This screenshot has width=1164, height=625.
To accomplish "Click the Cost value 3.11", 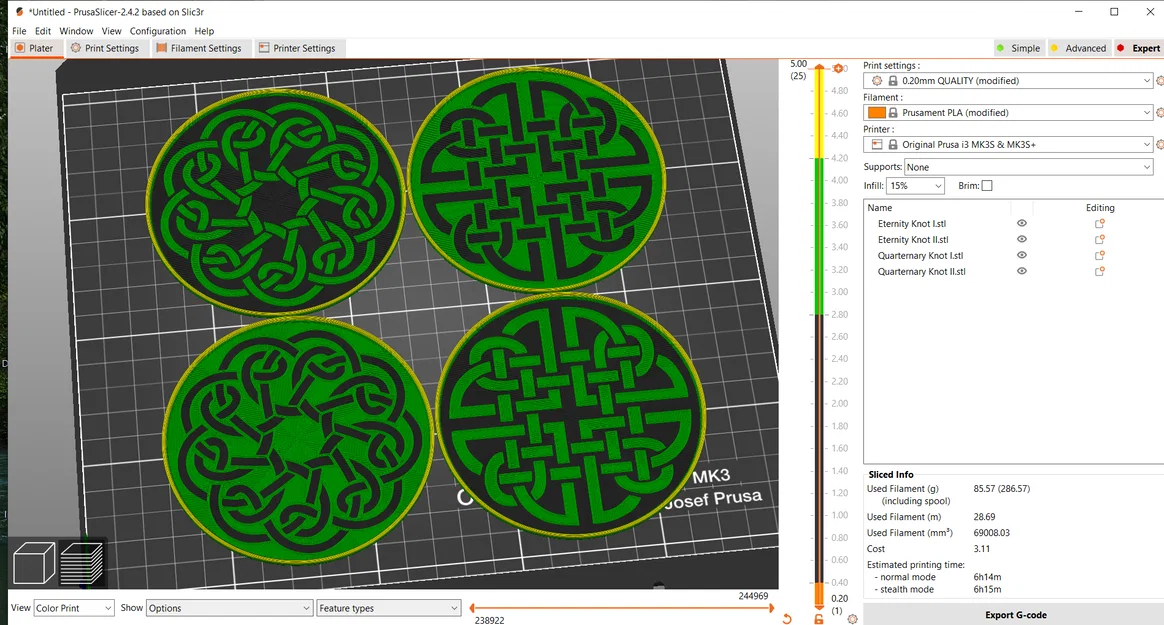I will [x=981, y=549].
